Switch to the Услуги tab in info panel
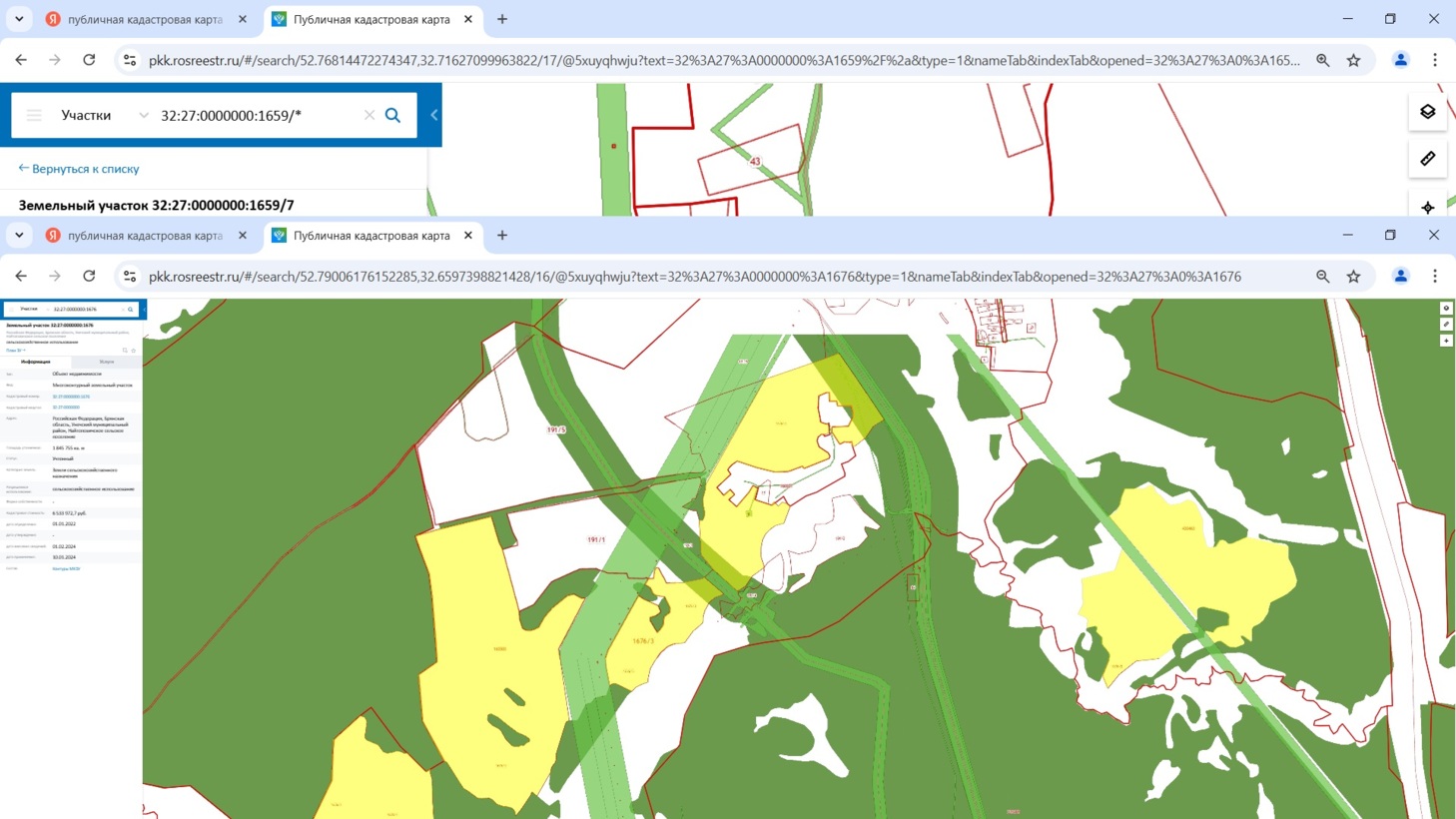The height and width of the screenshot is (819, 1456). pyautogui.click(x=107, y=362)
